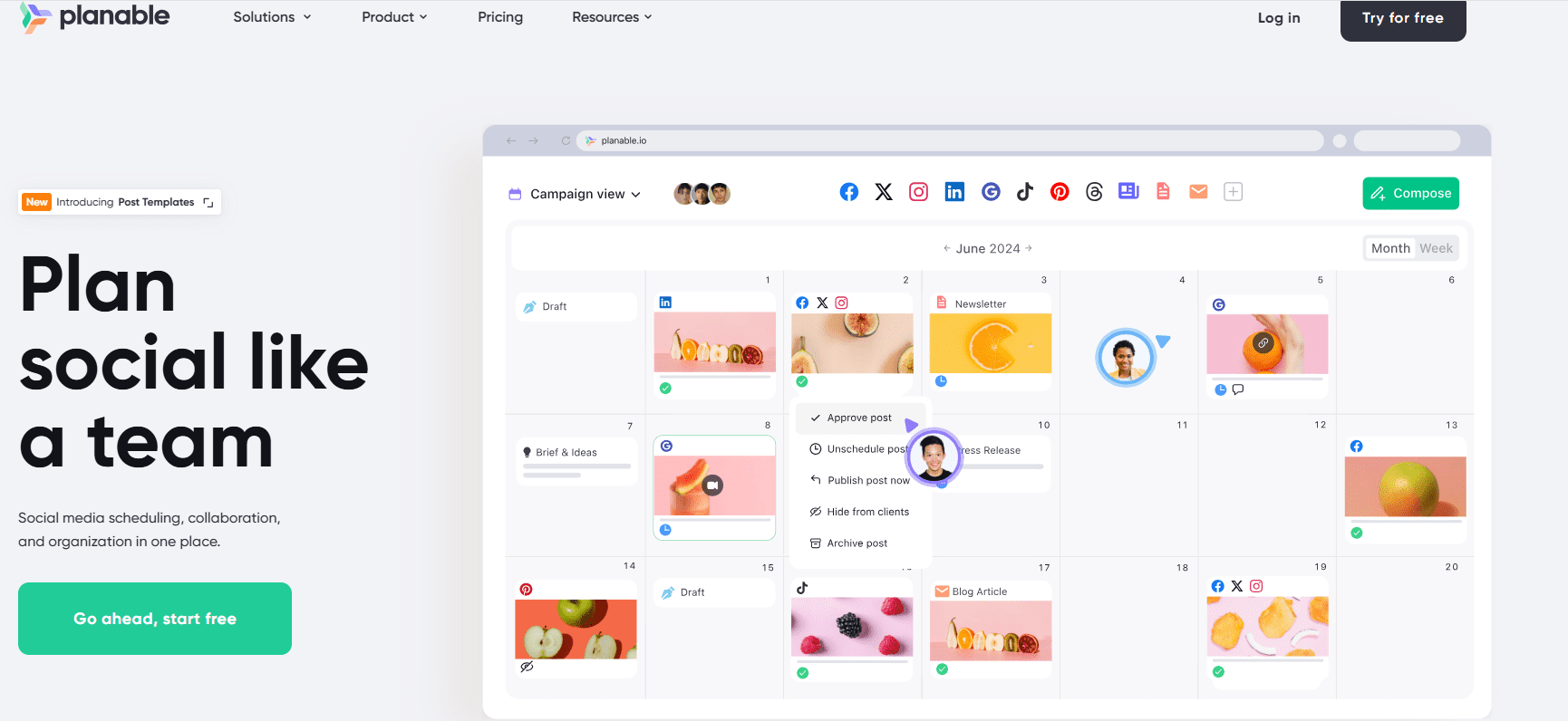Click the plus icon to add channel
The image size is (1568, 721).
1233,192
